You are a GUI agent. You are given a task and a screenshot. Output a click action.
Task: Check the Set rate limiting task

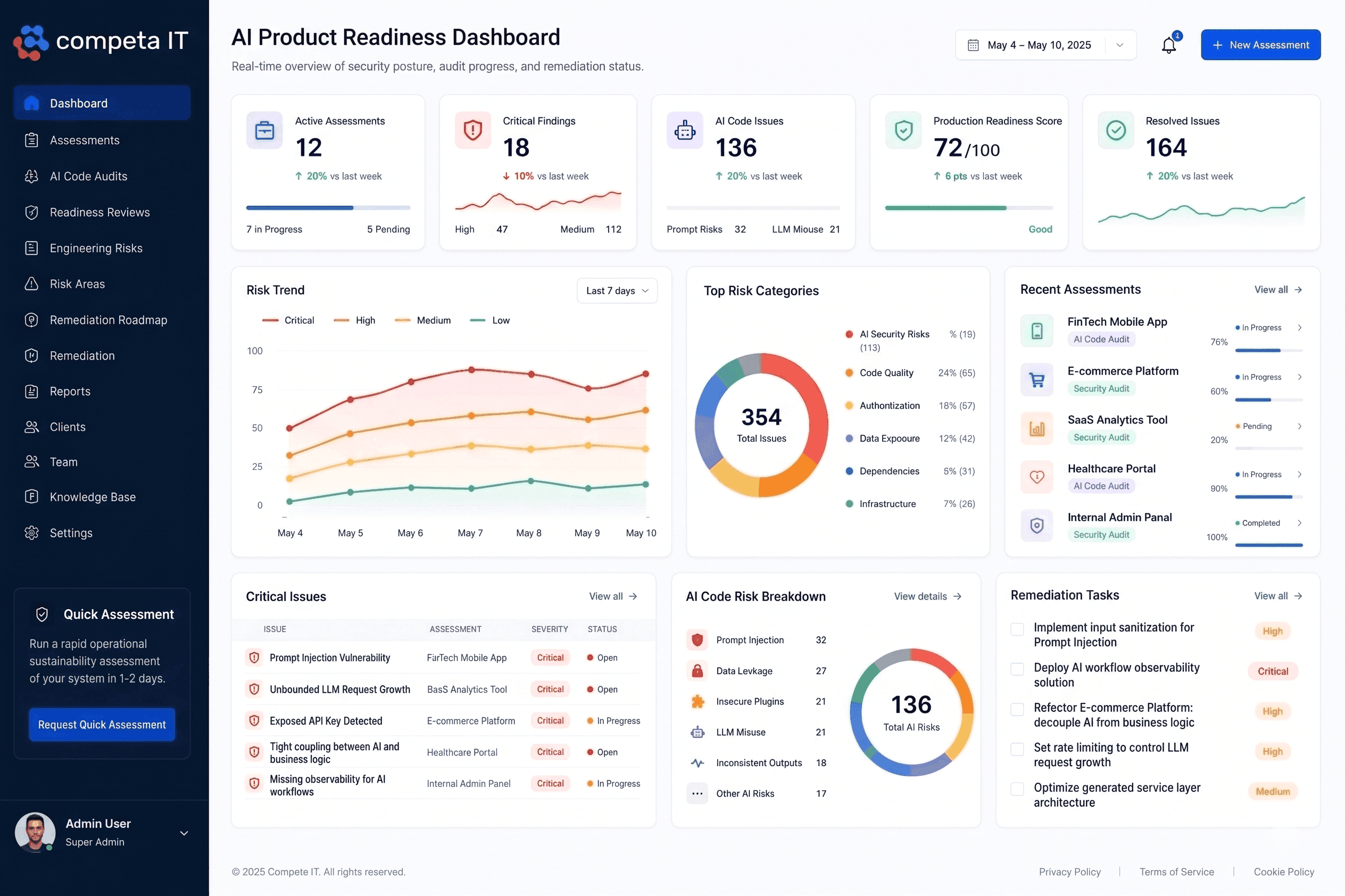point(1017,749)
